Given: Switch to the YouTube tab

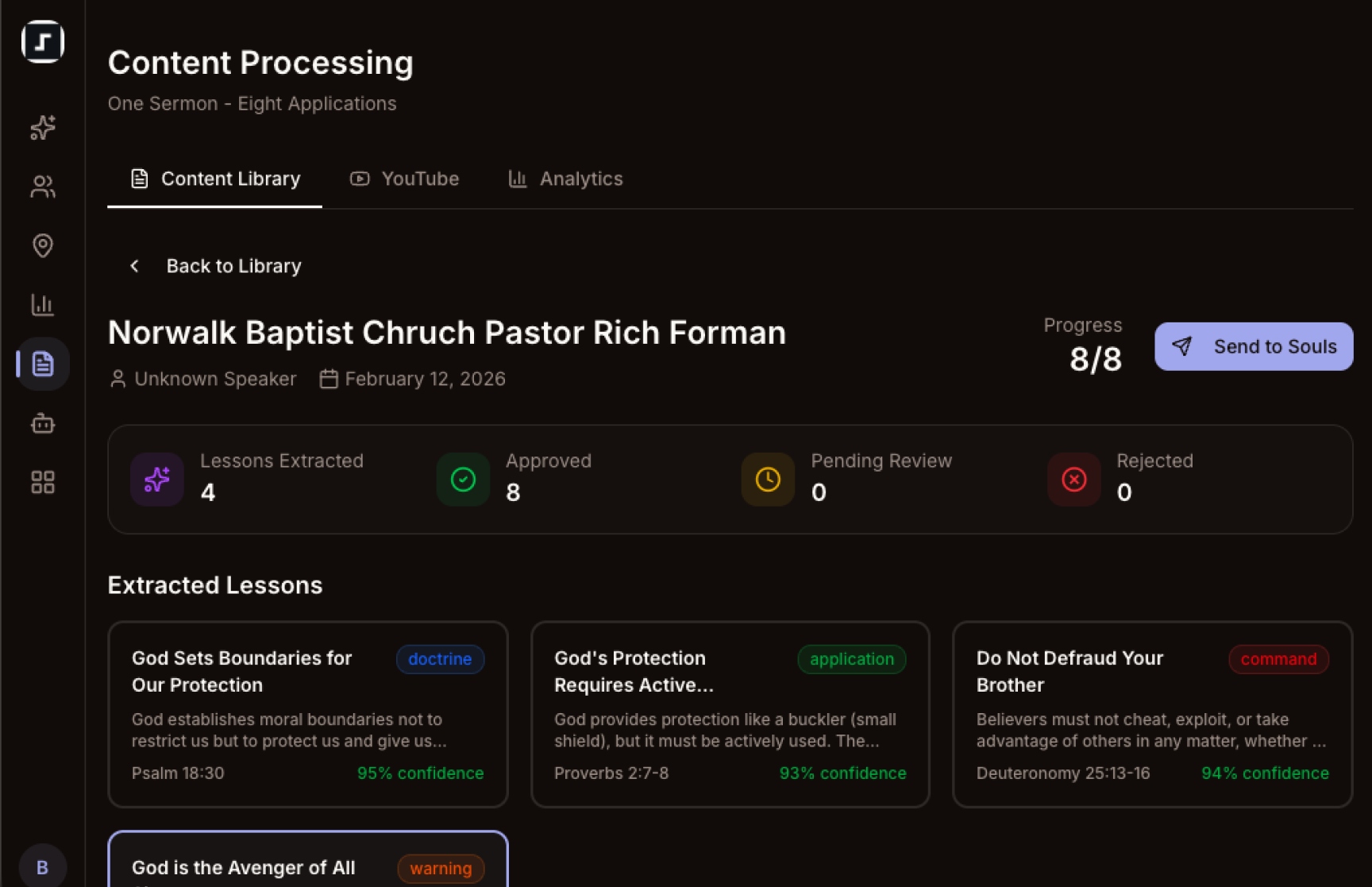Looking at the screenshot, I should coord(404,179).
